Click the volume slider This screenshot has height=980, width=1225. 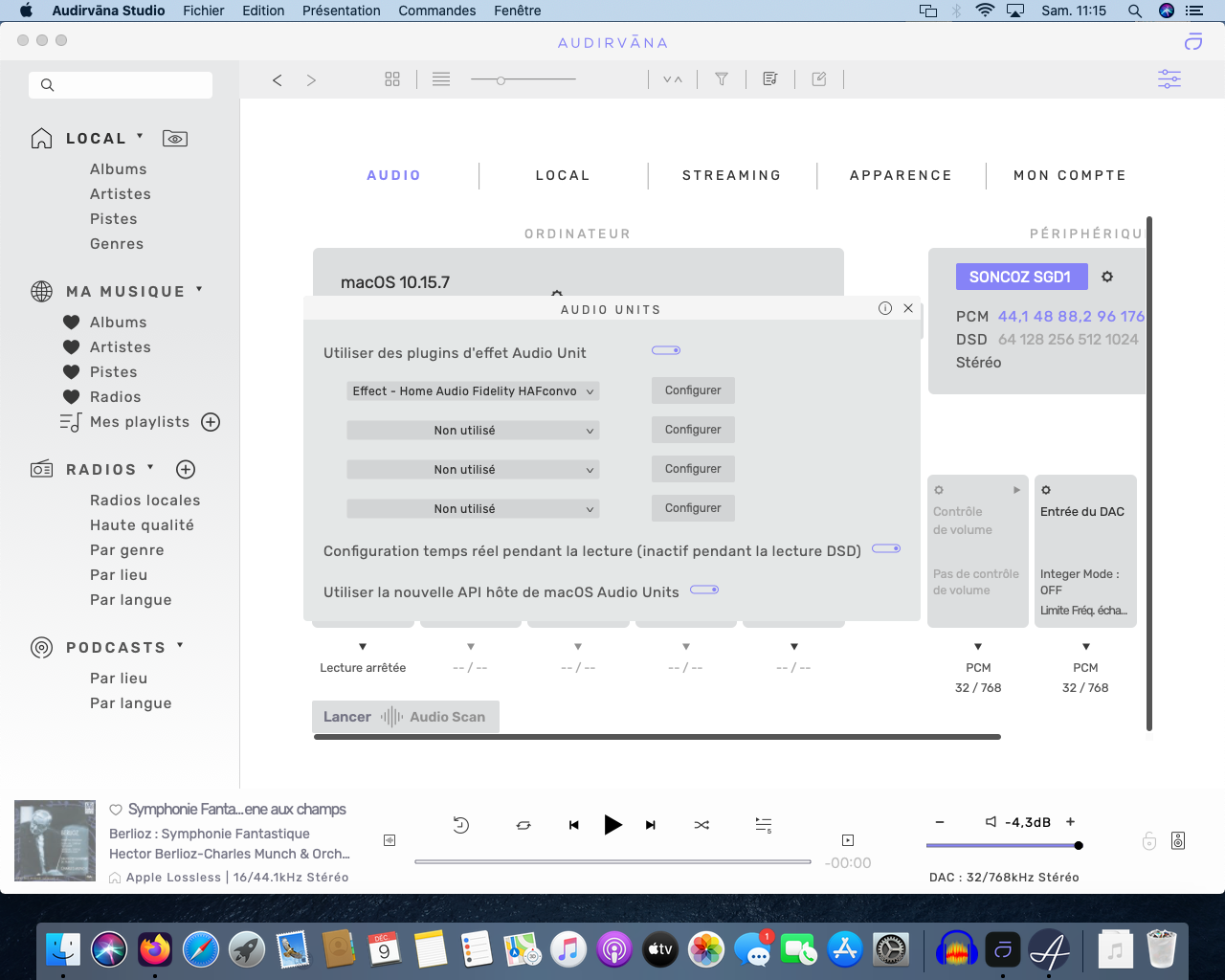pos(1004,846)
